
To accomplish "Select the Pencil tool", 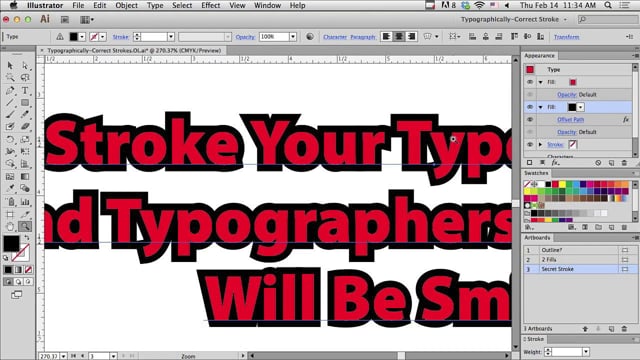I will 25,115.
